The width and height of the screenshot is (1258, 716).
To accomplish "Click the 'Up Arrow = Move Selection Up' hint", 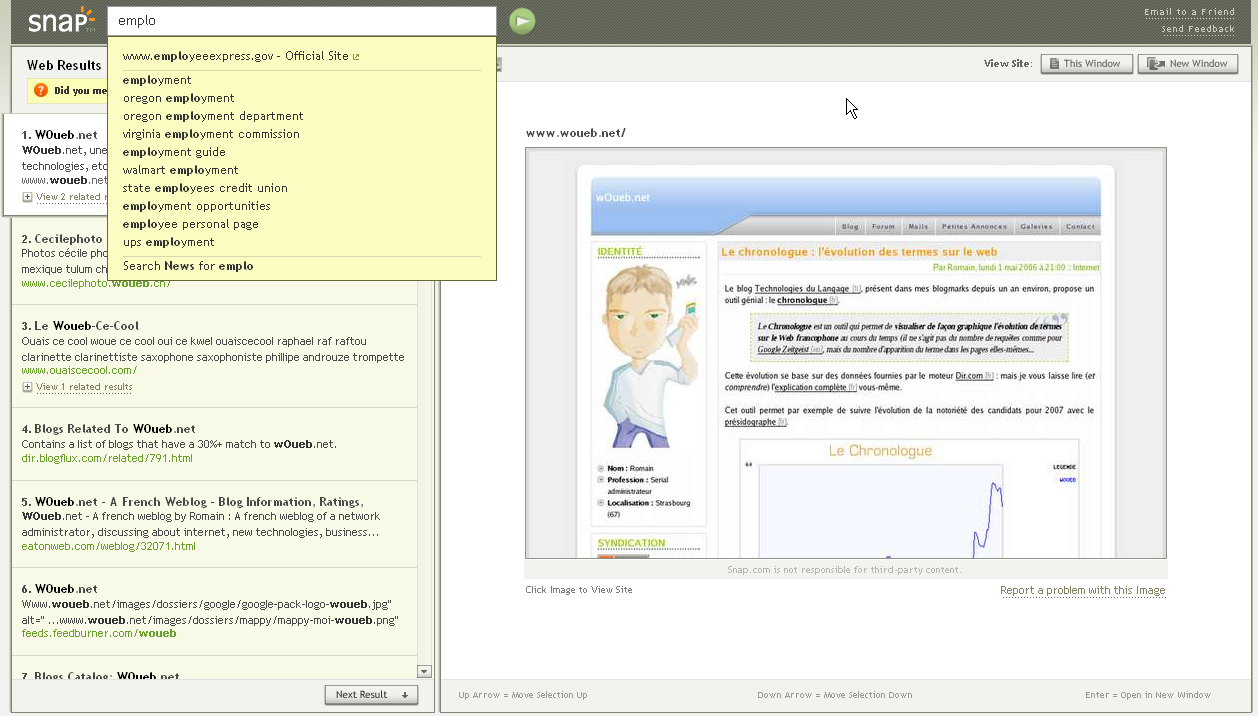I will click(x=523, y=695).
